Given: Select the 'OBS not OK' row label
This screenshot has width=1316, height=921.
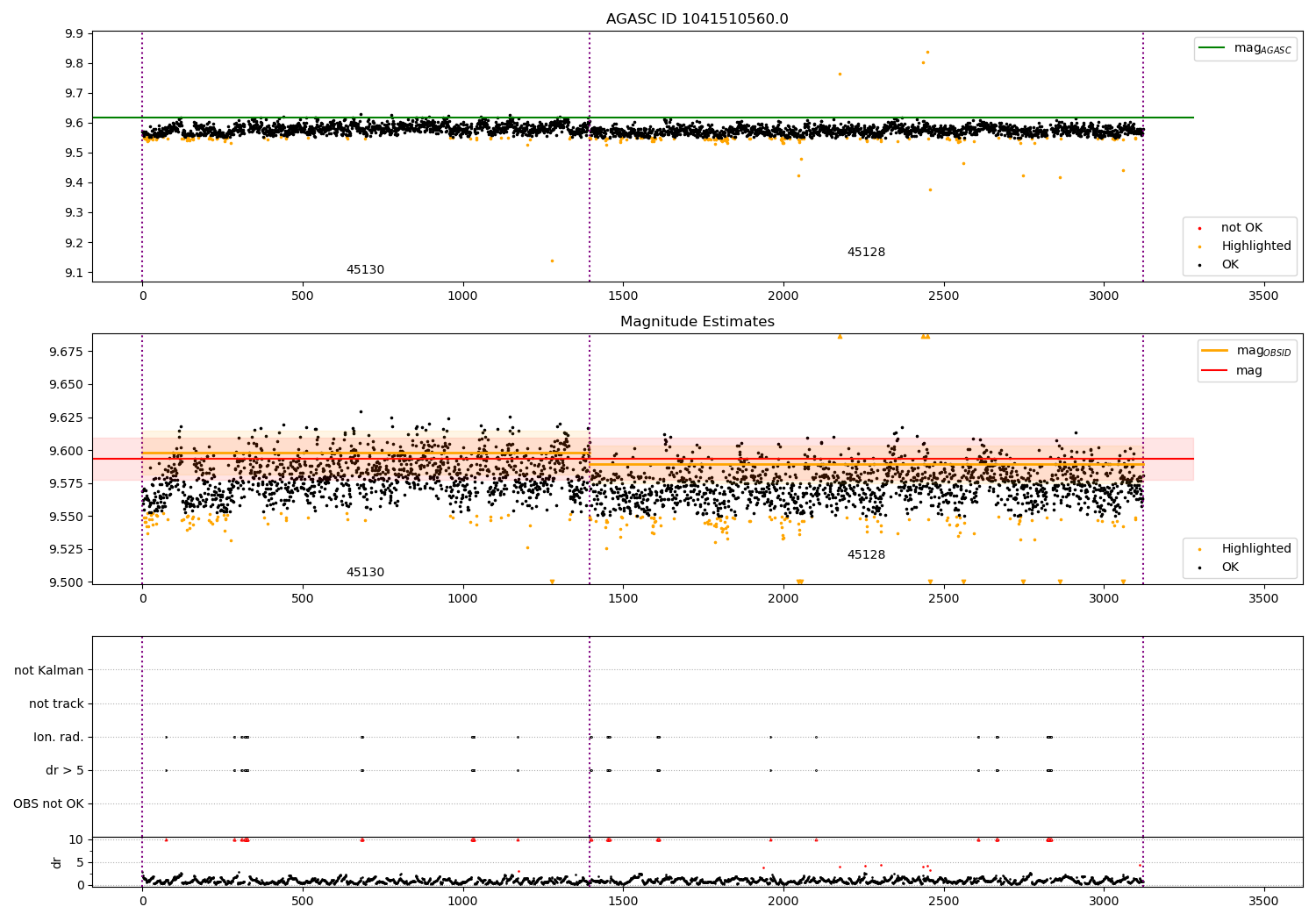Looking at the screenshot, I should 48,804.
